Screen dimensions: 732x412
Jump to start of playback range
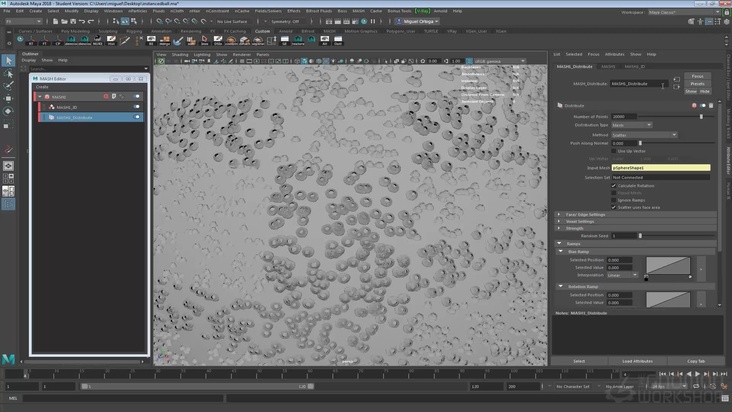[662, 374]
